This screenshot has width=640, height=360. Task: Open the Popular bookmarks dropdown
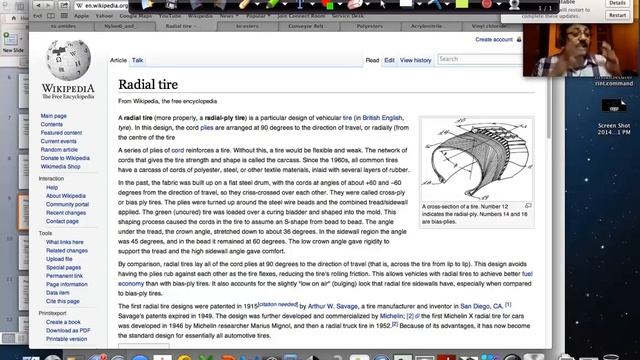pos(258,16)
